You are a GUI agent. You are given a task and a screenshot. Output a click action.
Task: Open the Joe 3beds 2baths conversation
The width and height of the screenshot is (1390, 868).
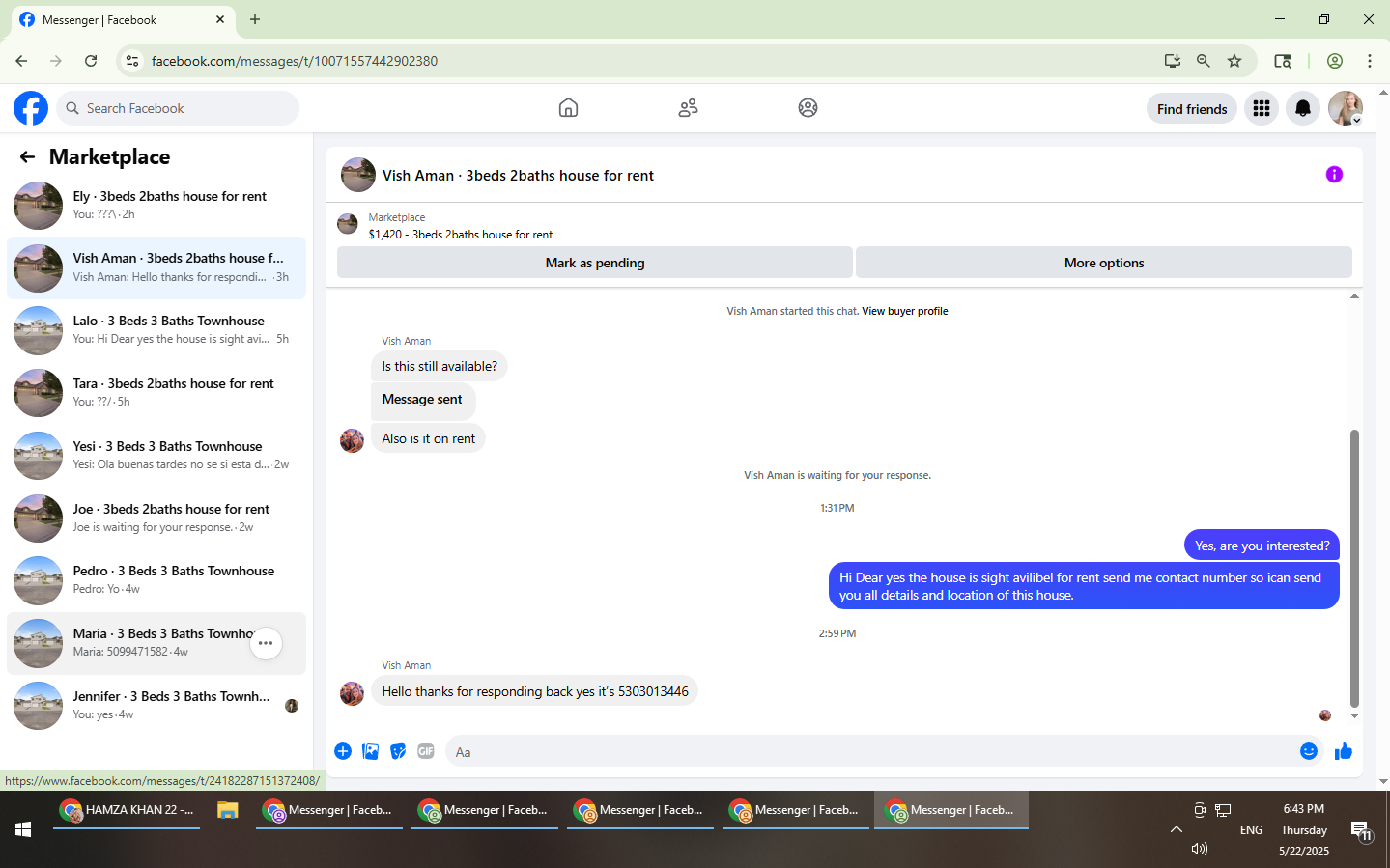coord(156,518)
